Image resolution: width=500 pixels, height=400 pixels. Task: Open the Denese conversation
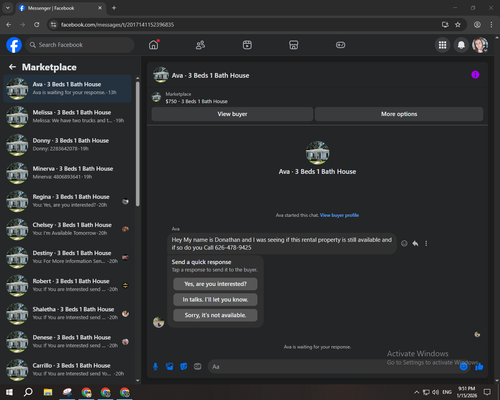(x=68, y=342)
